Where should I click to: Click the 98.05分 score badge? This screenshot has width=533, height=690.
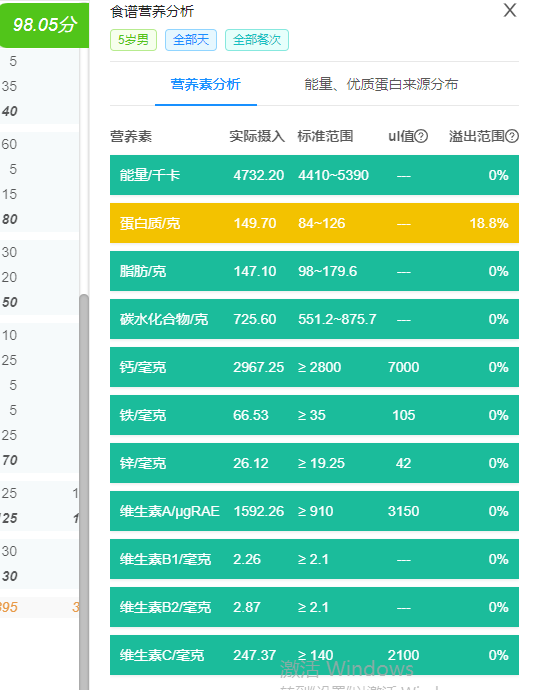pyautogui.click(x=44, y=25)
